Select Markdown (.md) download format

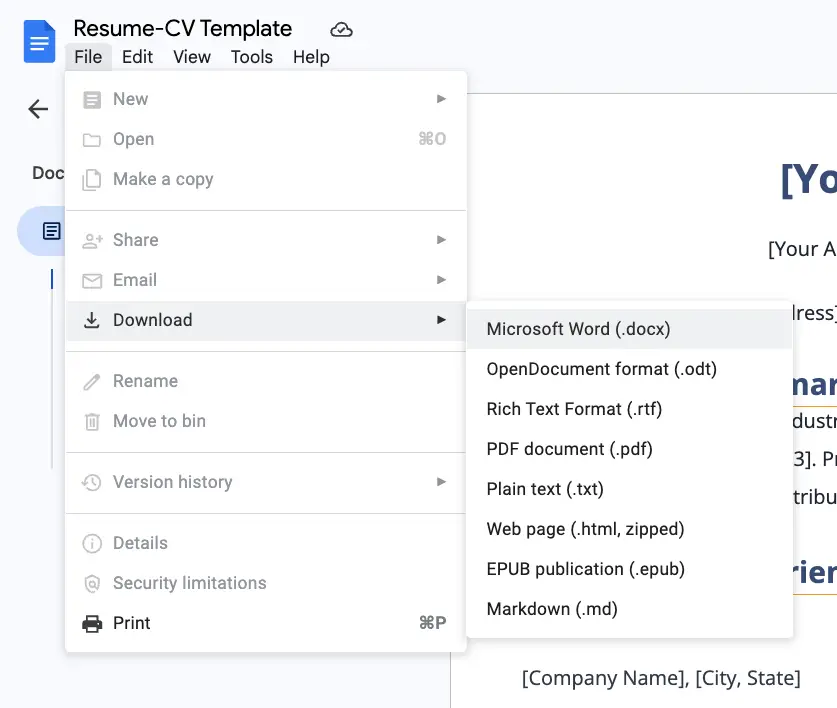pos(552,609)
